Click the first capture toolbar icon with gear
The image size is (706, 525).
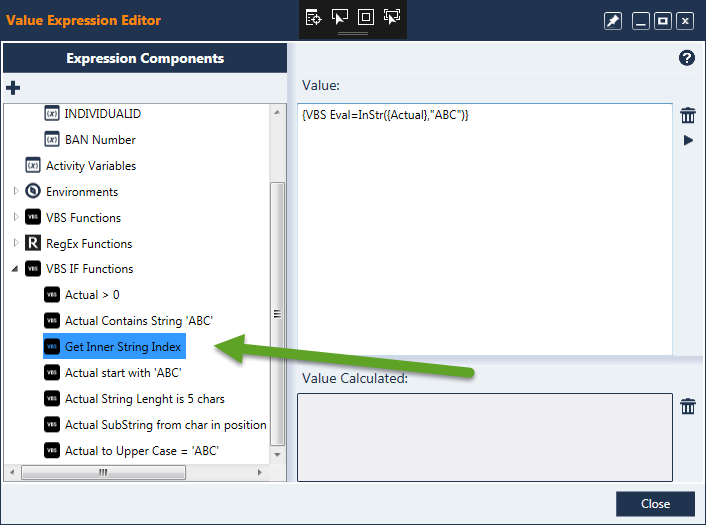(x=313, y=18)
